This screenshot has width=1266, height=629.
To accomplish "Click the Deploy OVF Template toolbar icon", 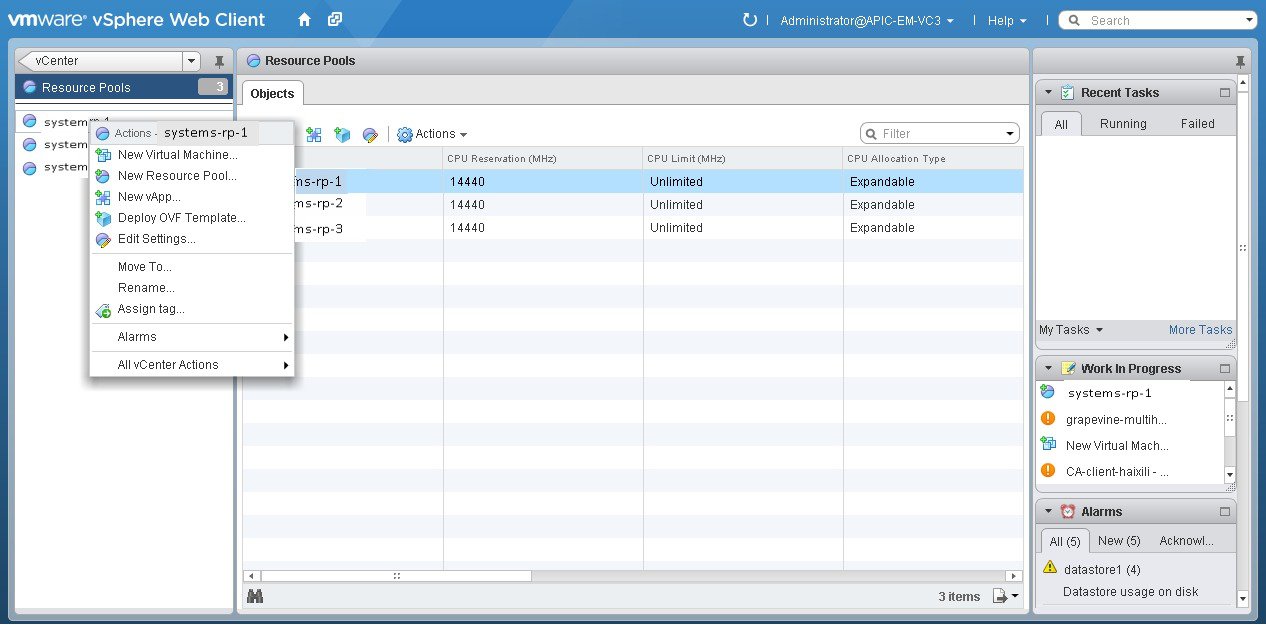I will pos(342,134).
